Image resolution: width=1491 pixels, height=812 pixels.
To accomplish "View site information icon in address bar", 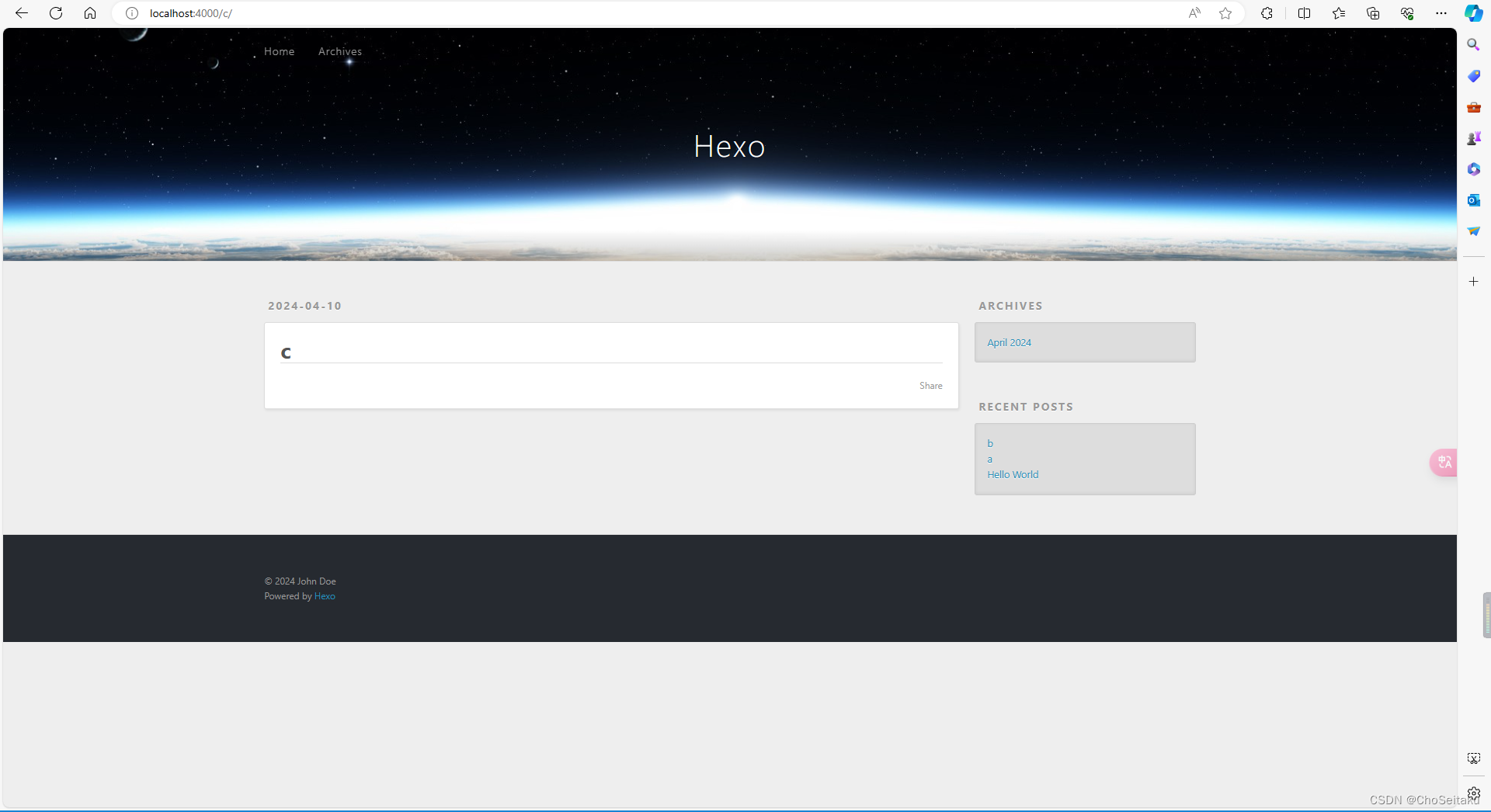I will click(x=132, y=13).
